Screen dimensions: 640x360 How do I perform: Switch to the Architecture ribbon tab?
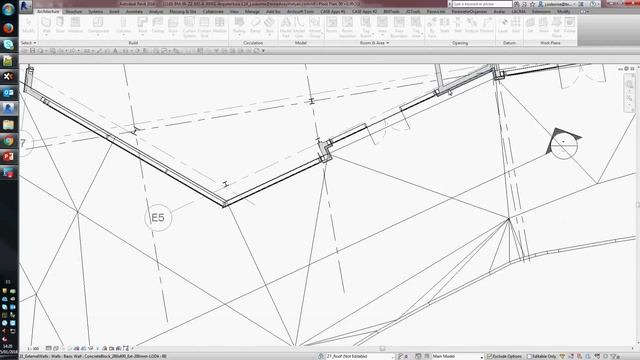(48, 11)
